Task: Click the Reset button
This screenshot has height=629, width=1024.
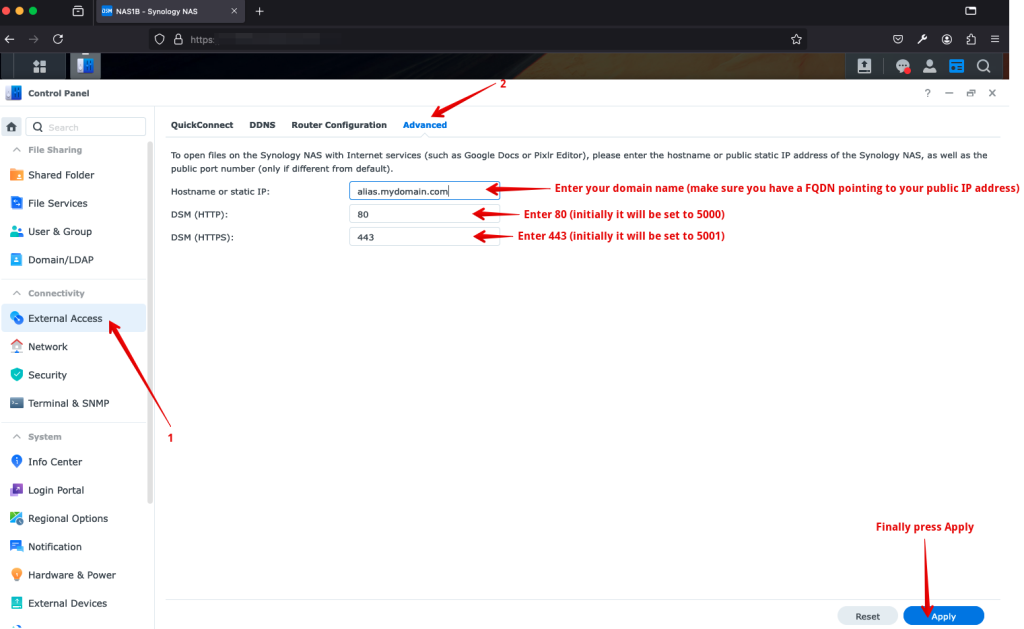Action: [867, 616]
